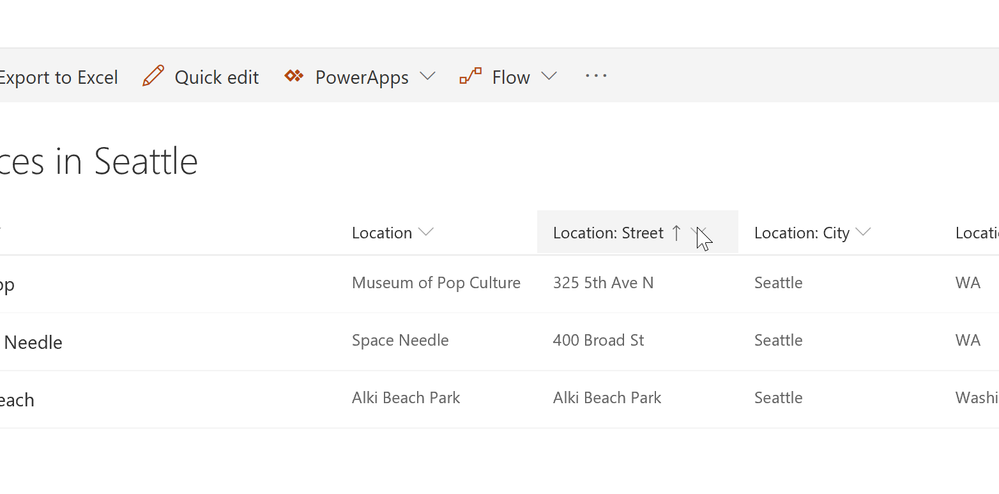Click the Flow connector icon
Viewport: 999px width, 494px height.
coord(470,77)
